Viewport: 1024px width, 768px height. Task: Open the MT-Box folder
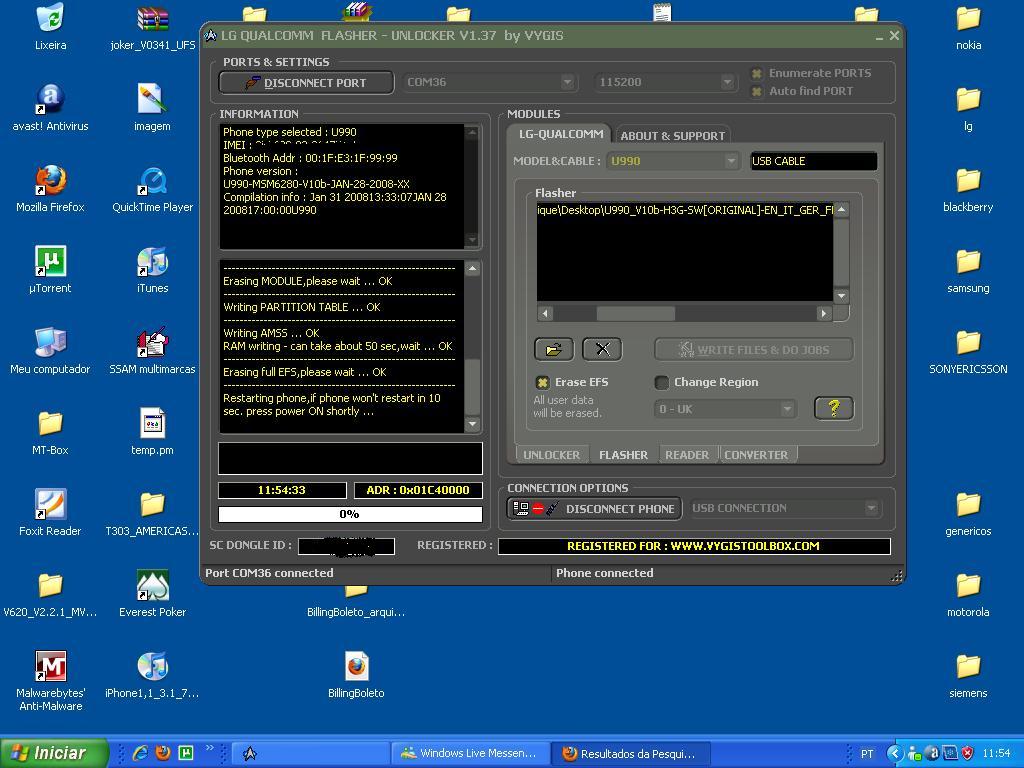point(50,423)
